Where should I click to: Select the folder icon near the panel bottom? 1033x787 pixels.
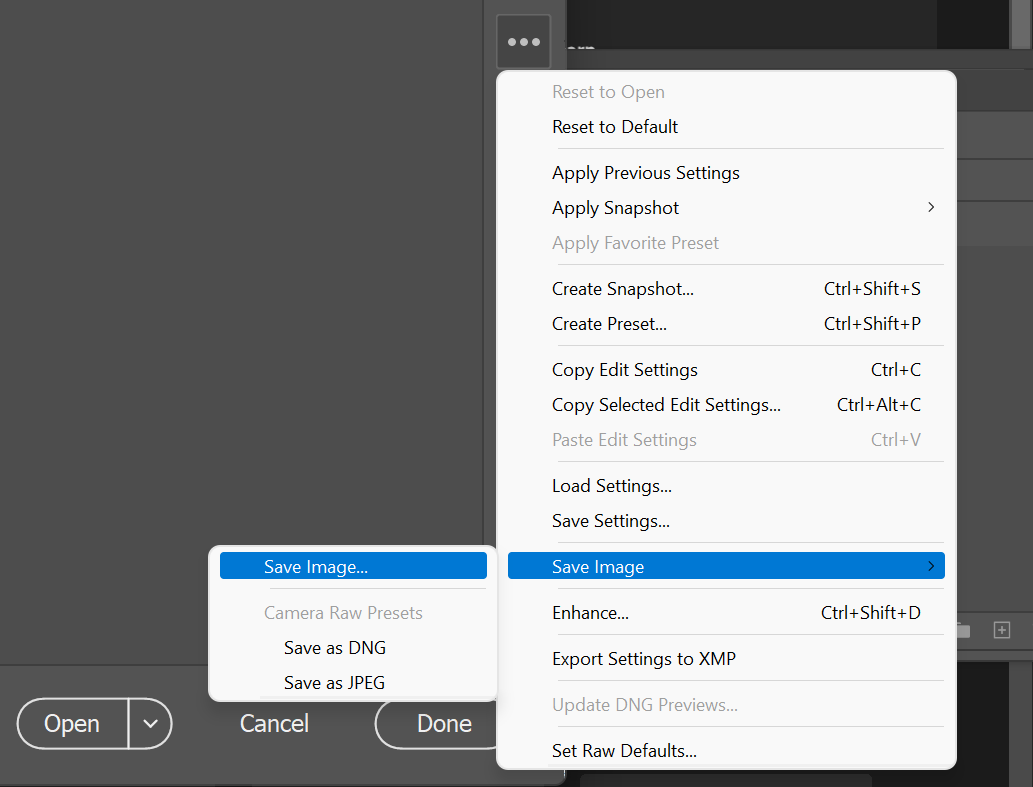point(962,630)
